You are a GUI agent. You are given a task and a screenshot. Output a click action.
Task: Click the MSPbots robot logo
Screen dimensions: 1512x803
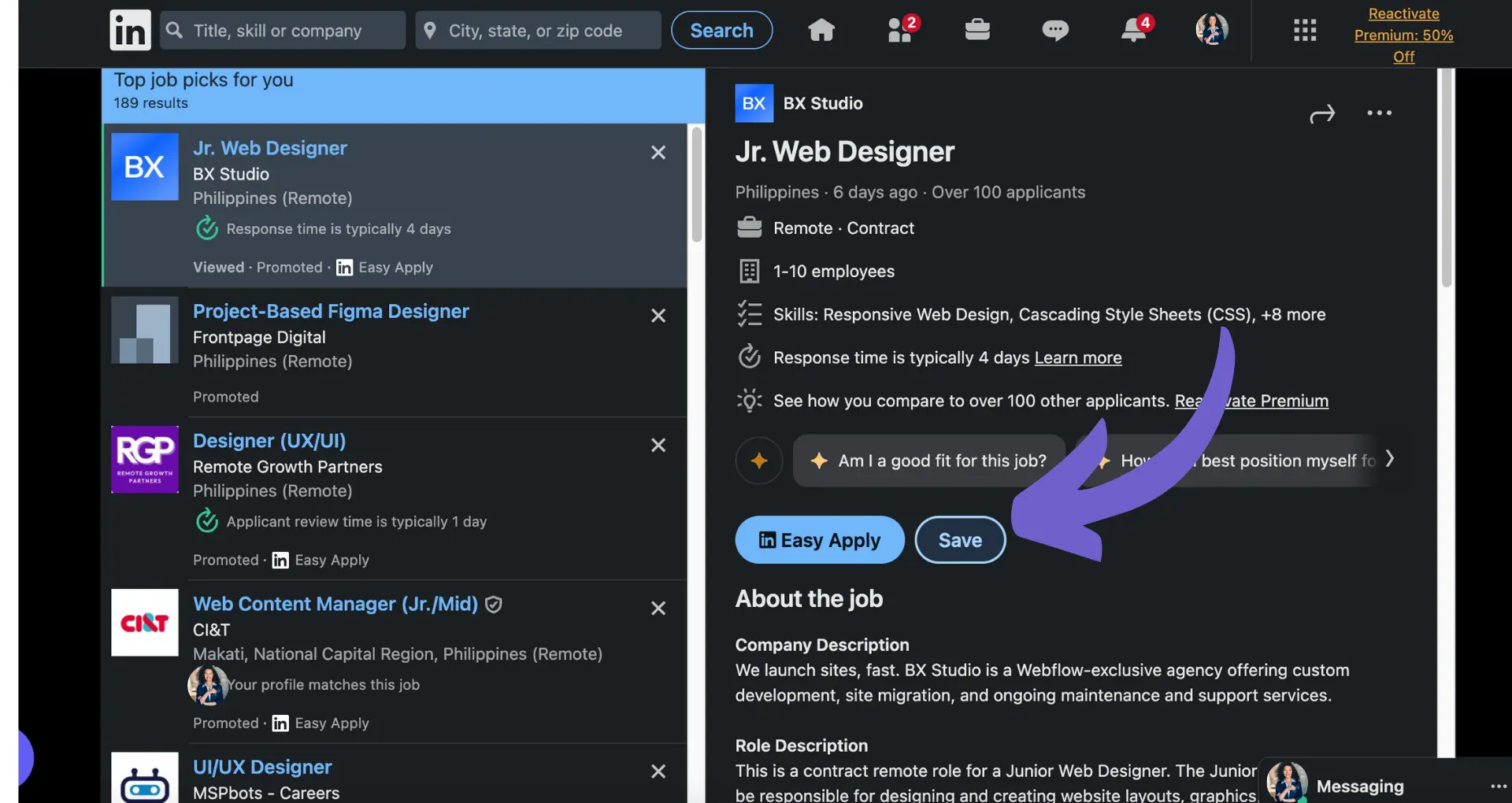pos(144,778)
